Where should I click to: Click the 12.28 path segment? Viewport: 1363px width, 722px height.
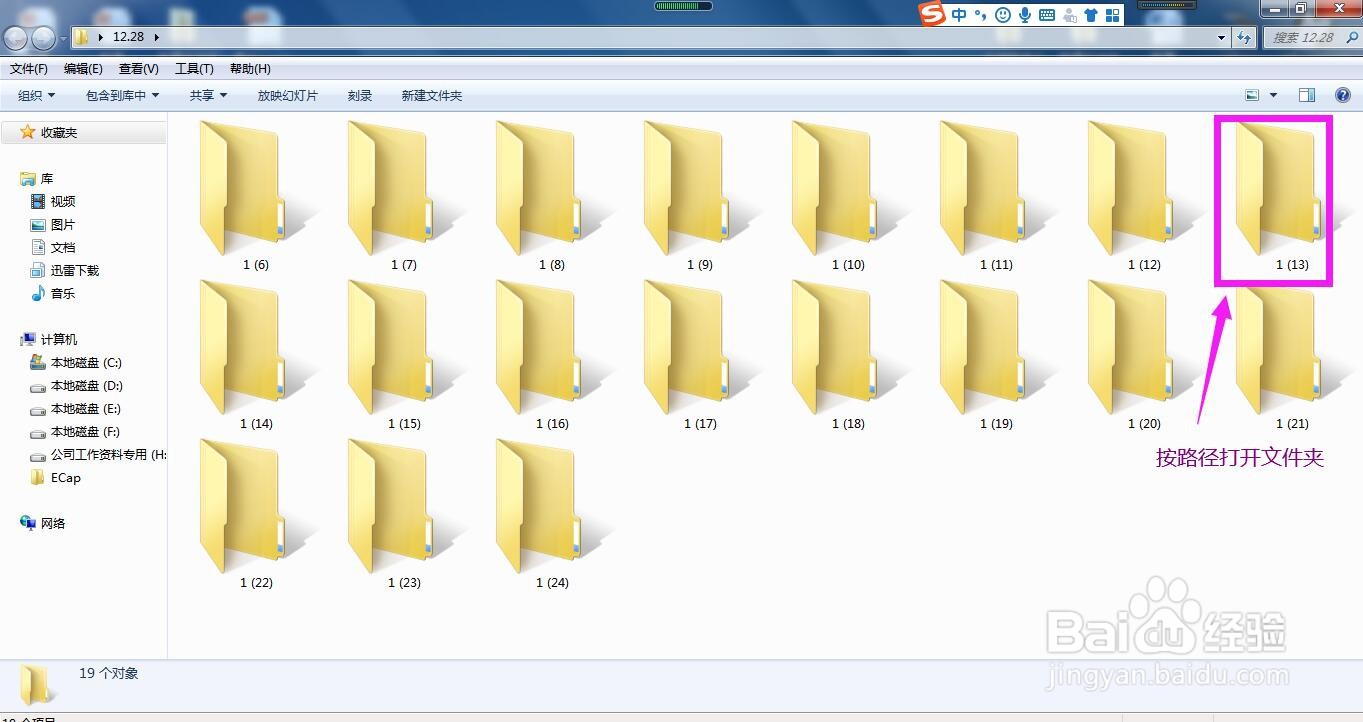[128, 37]
